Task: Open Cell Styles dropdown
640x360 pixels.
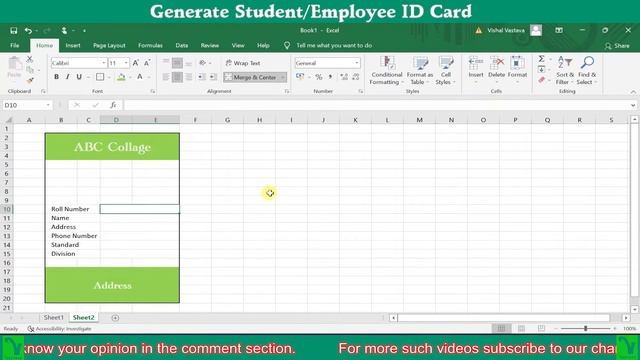Action: [445, 71]
